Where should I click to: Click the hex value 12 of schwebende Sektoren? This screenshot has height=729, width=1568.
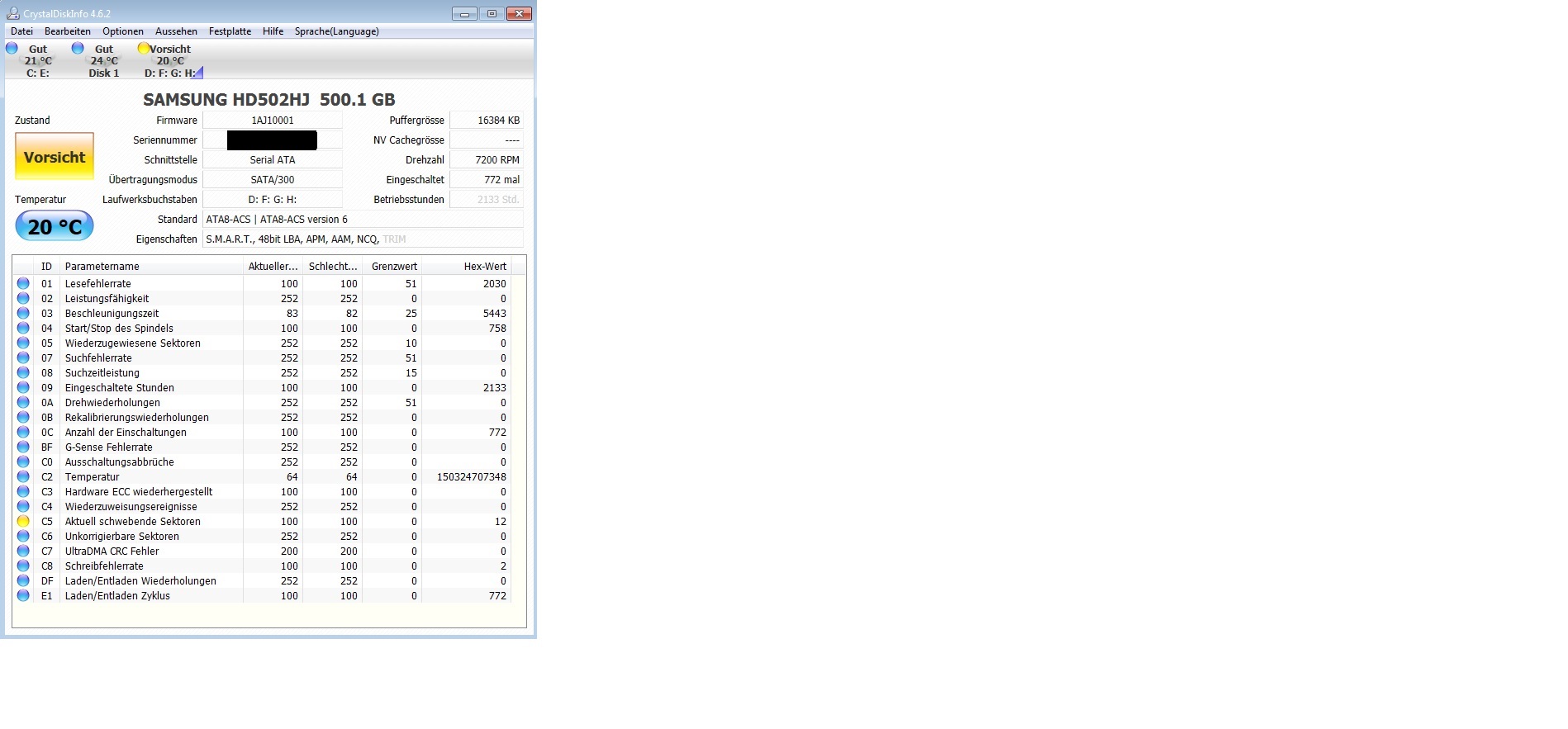(501, 522)
